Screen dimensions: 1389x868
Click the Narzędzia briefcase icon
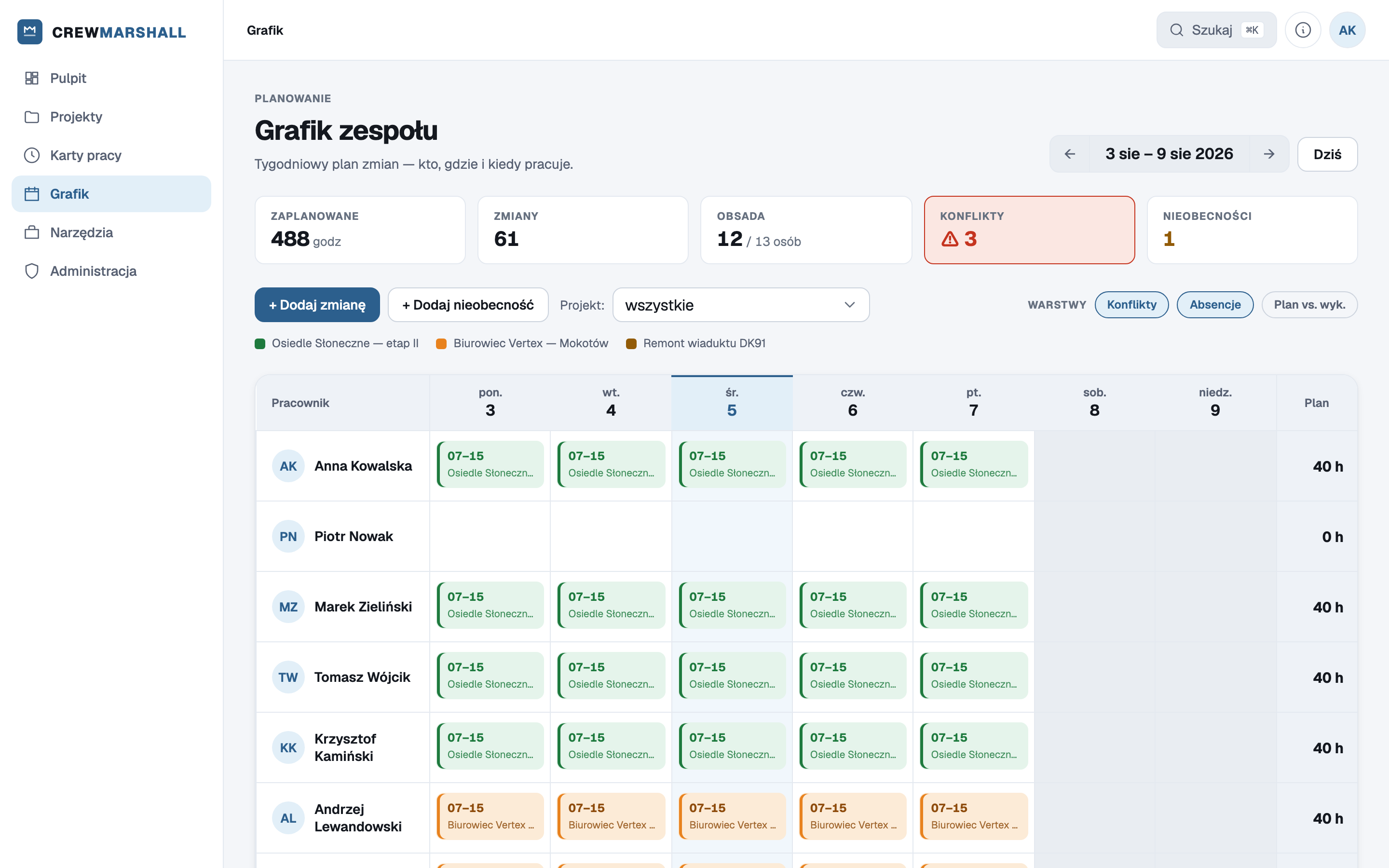point(31,232)
